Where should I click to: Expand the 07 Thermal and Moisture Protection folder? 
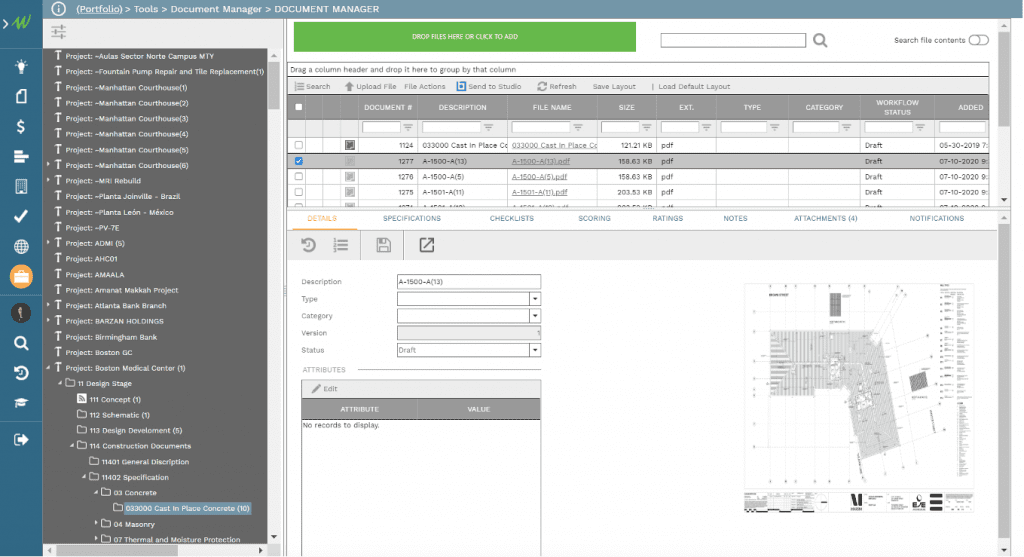(x=96, y=539)
